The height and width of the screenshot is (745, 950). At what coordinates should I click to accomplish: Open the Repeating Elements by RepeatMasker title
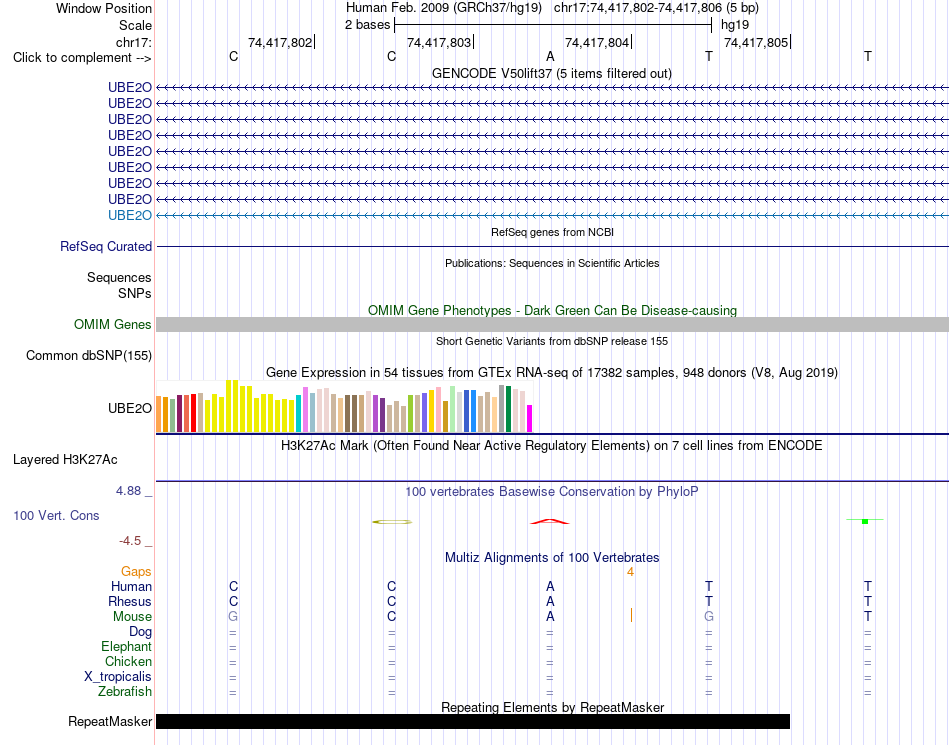(552, 707)
